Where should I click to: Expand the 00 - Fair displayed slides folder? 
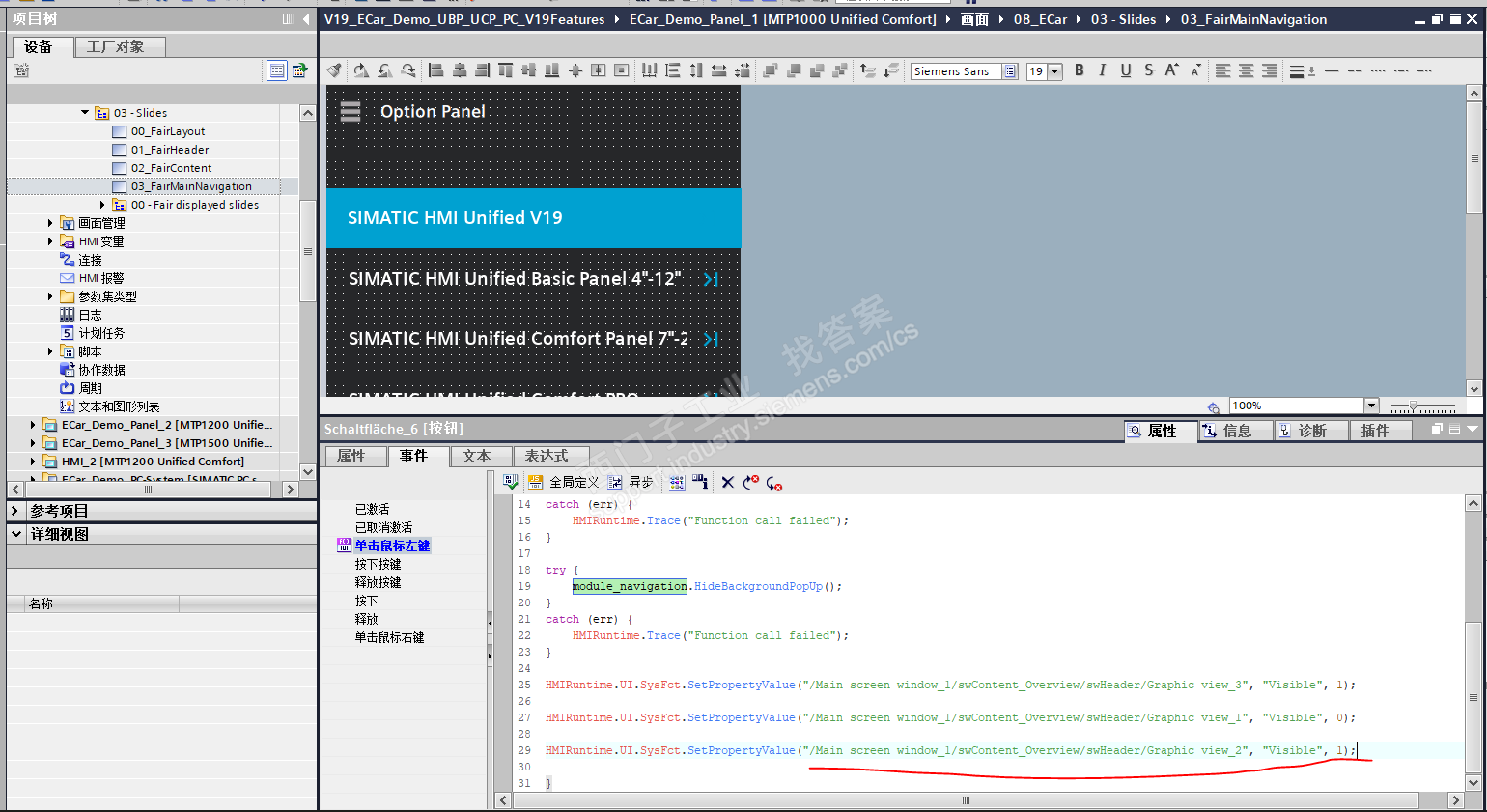click(x=102, y=205)
